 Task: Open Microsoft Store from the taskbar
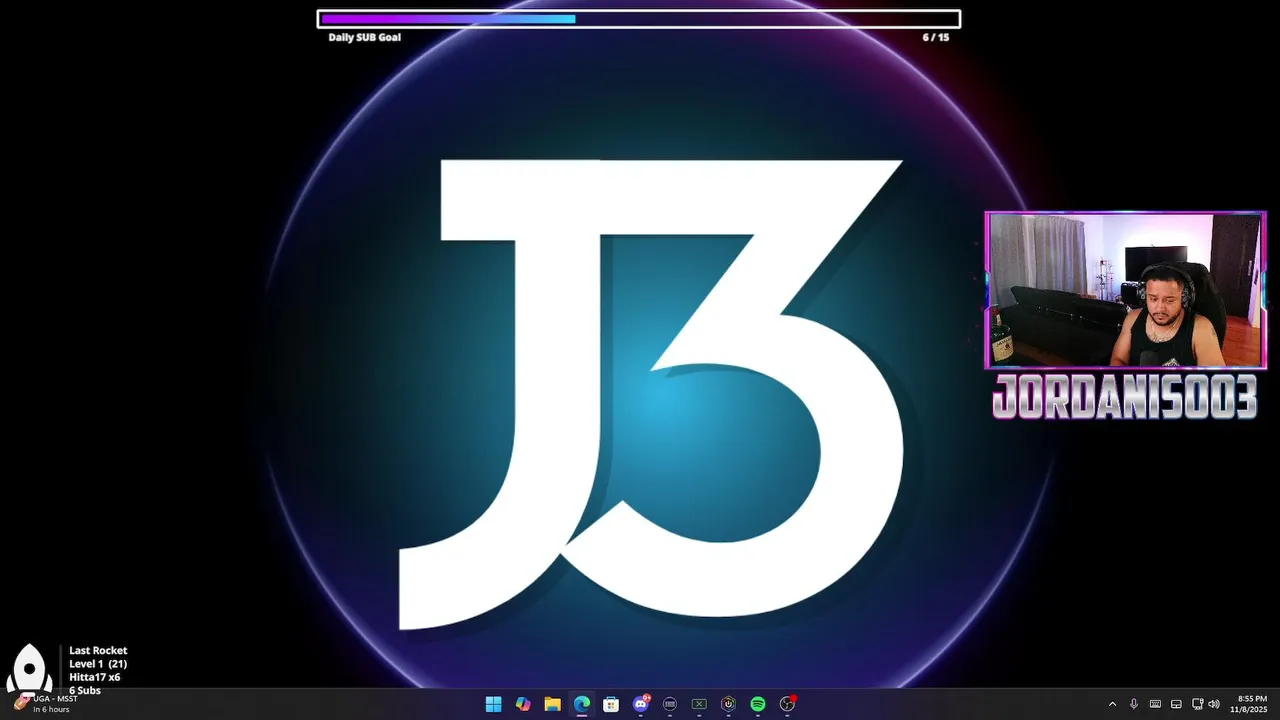coord(611,704)
